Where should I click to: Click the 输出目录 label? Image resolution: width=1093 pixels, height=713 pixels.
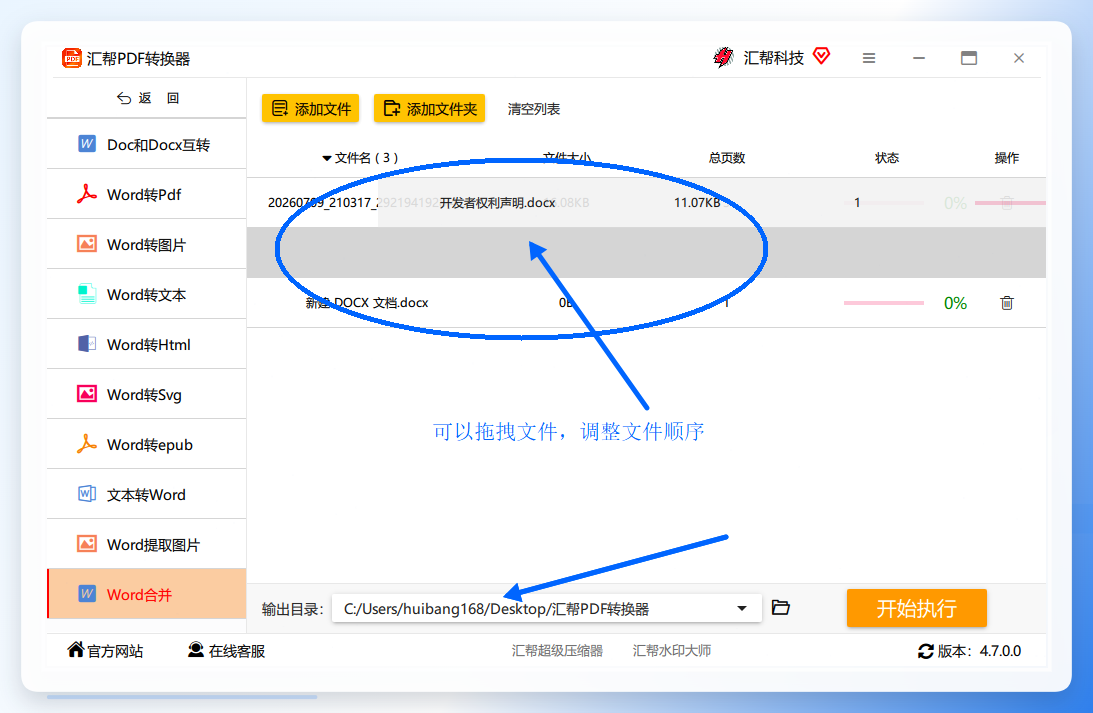[x=292, y=609]
